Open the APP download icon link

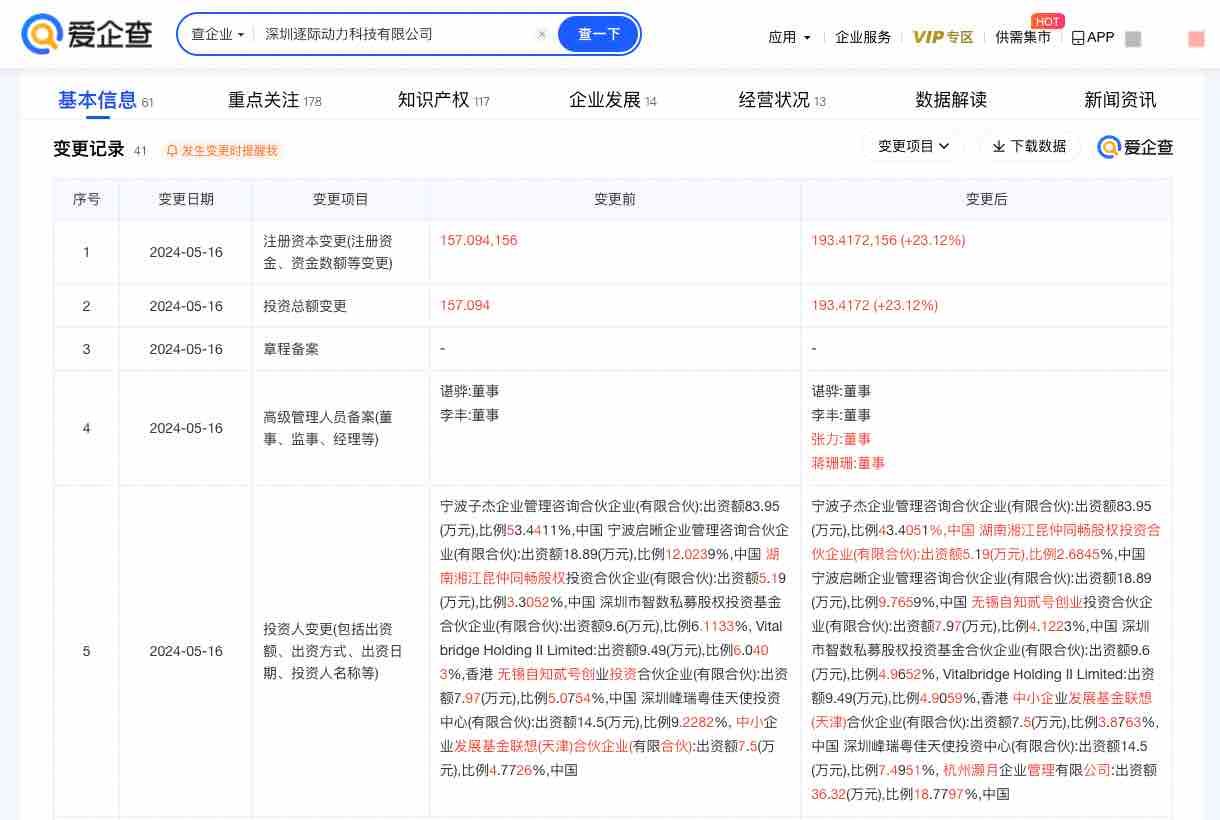pos(1092,37)
